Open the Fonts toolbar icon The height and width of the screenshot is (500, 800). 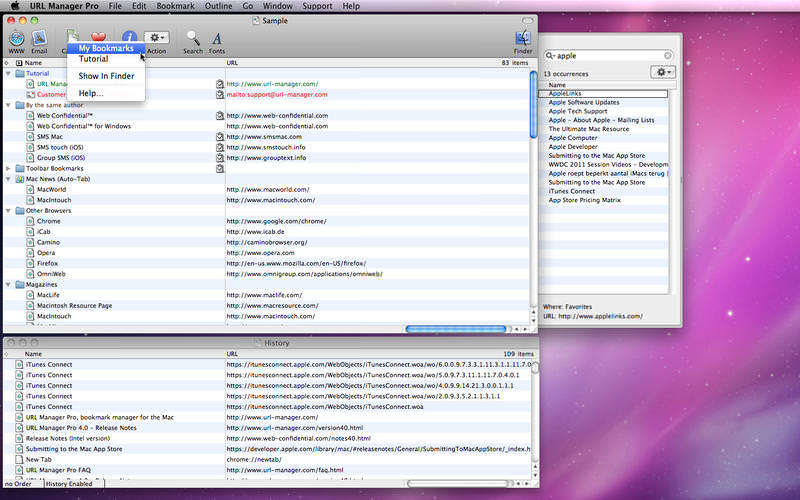coord(217,39)
